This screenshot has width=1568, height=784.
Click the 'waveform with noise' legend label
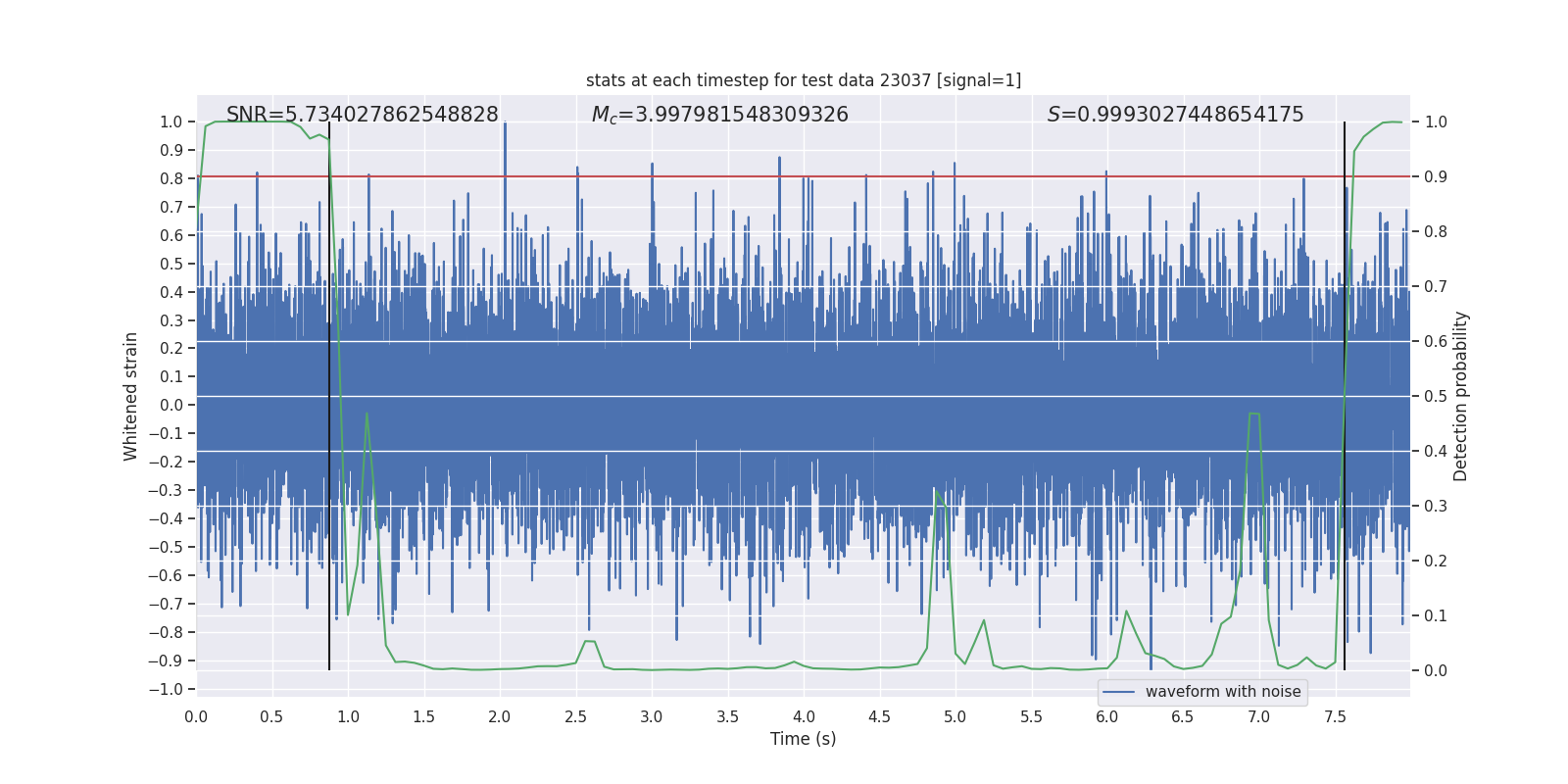pyautogui.click(x=1223, y=692)
